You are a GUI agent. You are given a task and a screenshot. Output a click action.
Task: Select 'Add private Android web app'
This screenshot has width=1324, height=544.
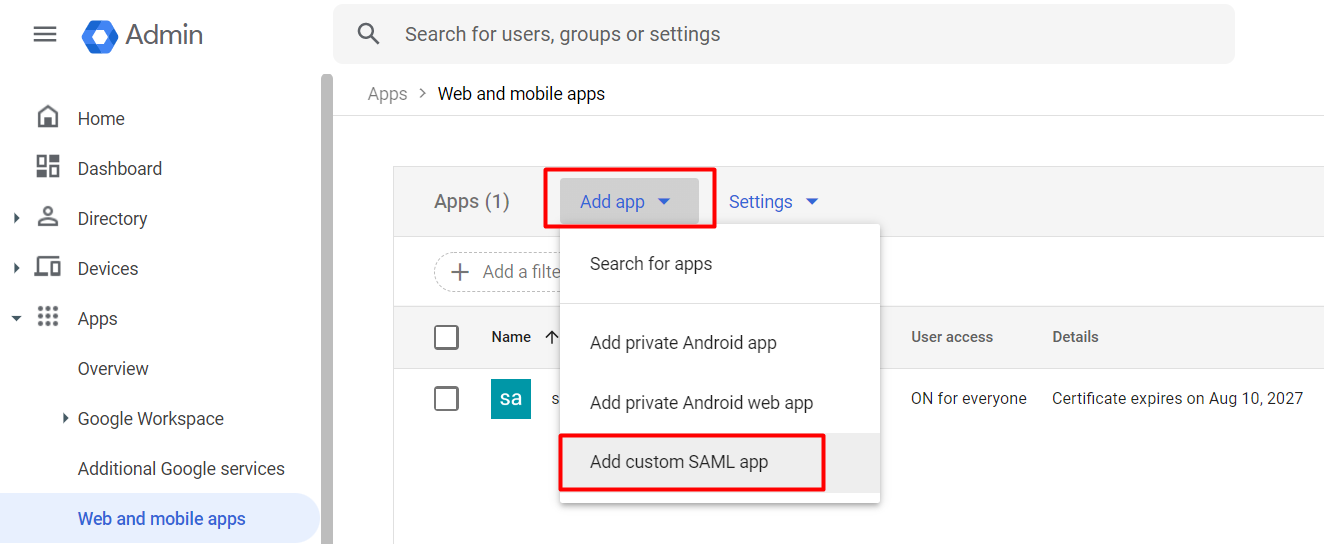click(701, 403)
